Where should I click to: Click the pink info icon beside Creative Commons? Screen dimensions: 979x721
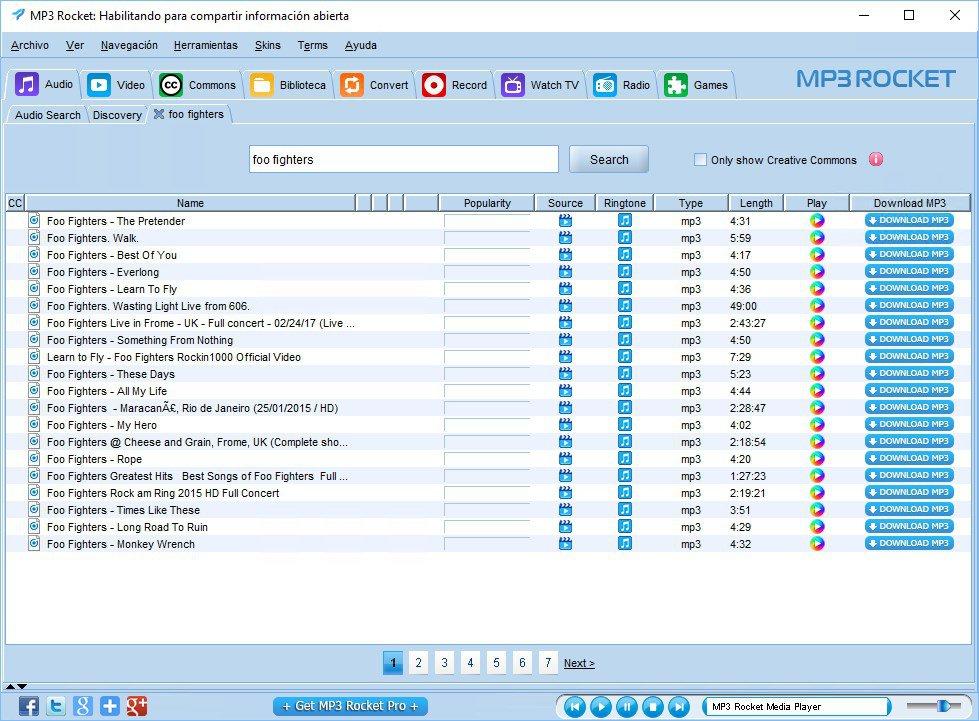876,160
